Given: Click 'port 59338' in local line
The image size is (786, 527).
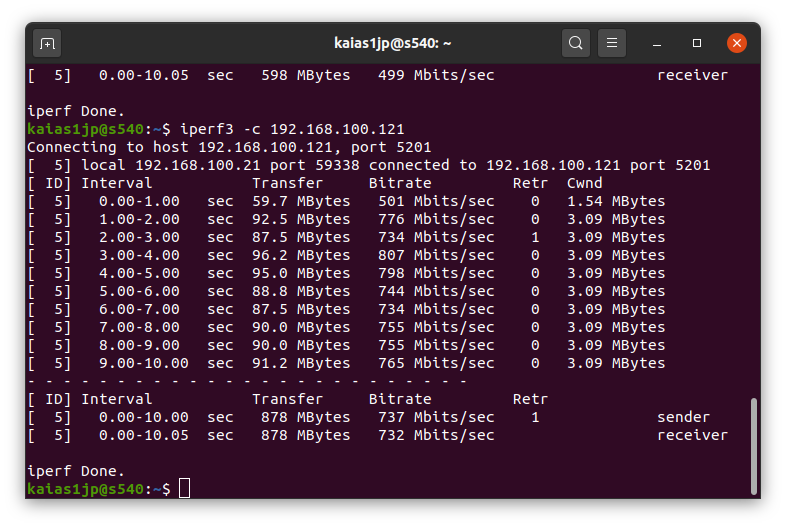Looking at the screenshot, I should coord(315,165).
